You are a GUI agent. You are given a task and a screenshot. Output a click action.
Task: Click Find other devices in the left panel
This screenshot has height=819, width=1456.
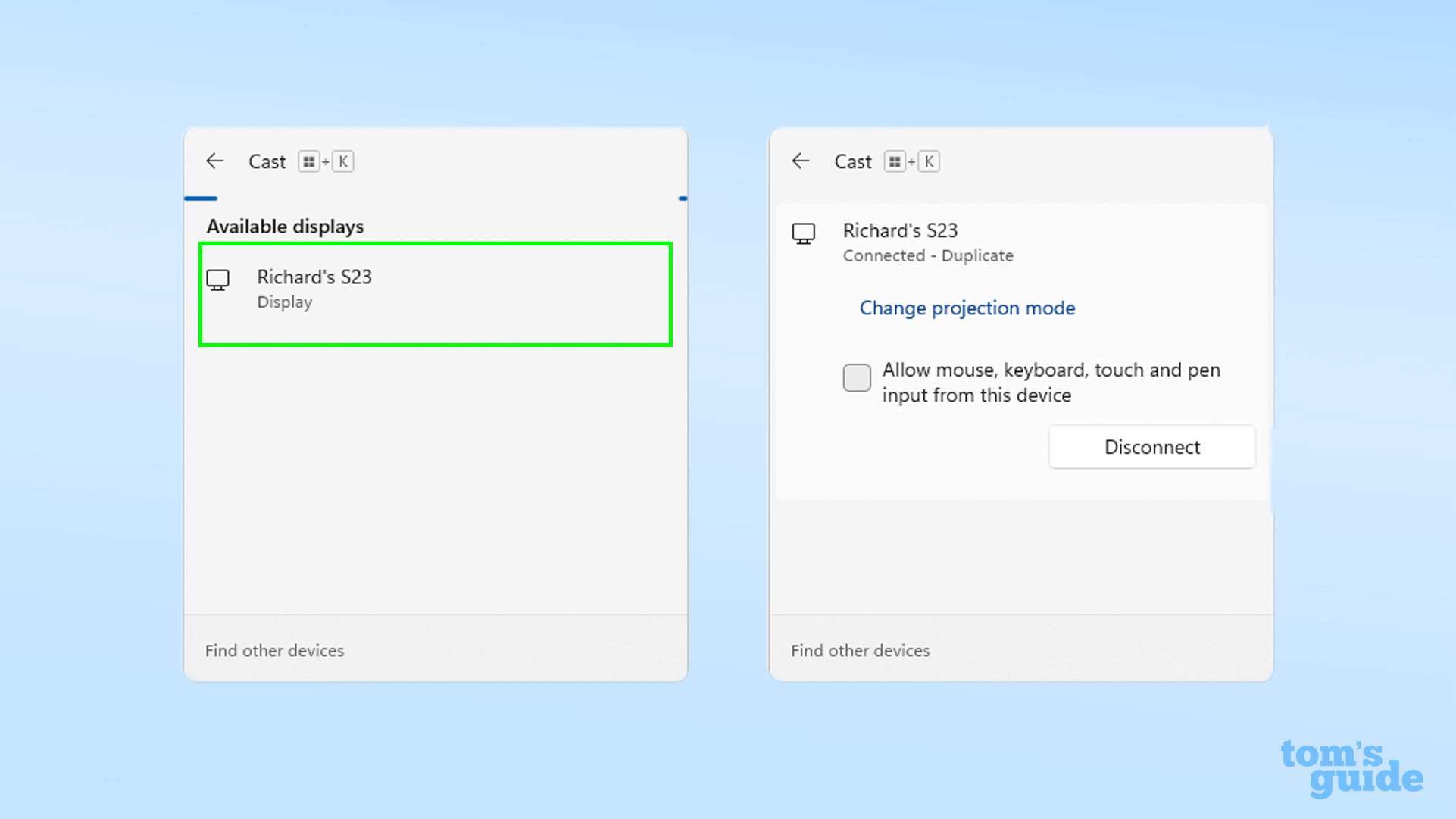[274, 650]
